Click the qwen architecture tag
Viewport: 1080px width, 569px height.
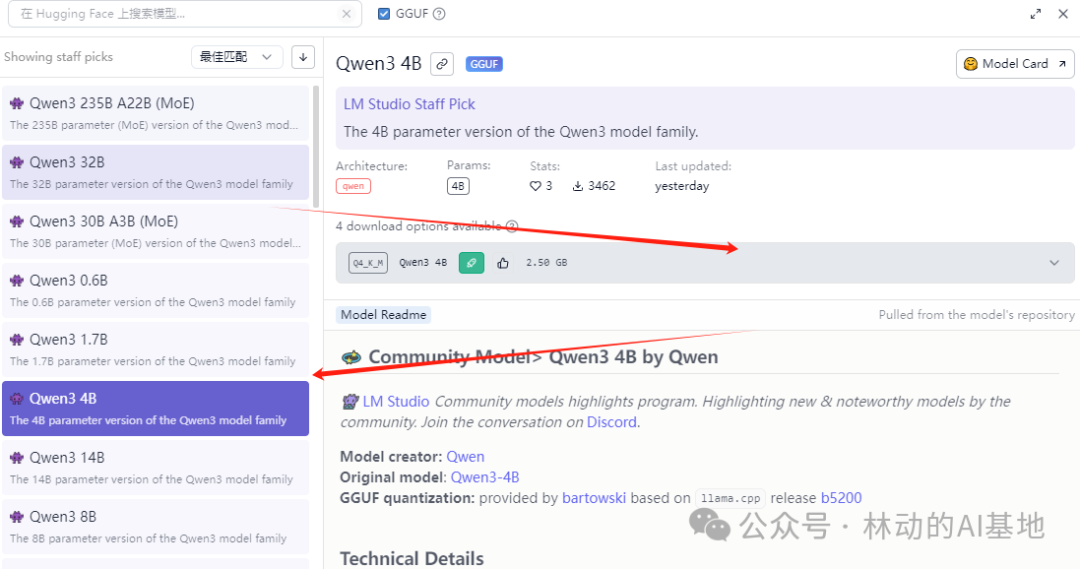click(353, 186)
